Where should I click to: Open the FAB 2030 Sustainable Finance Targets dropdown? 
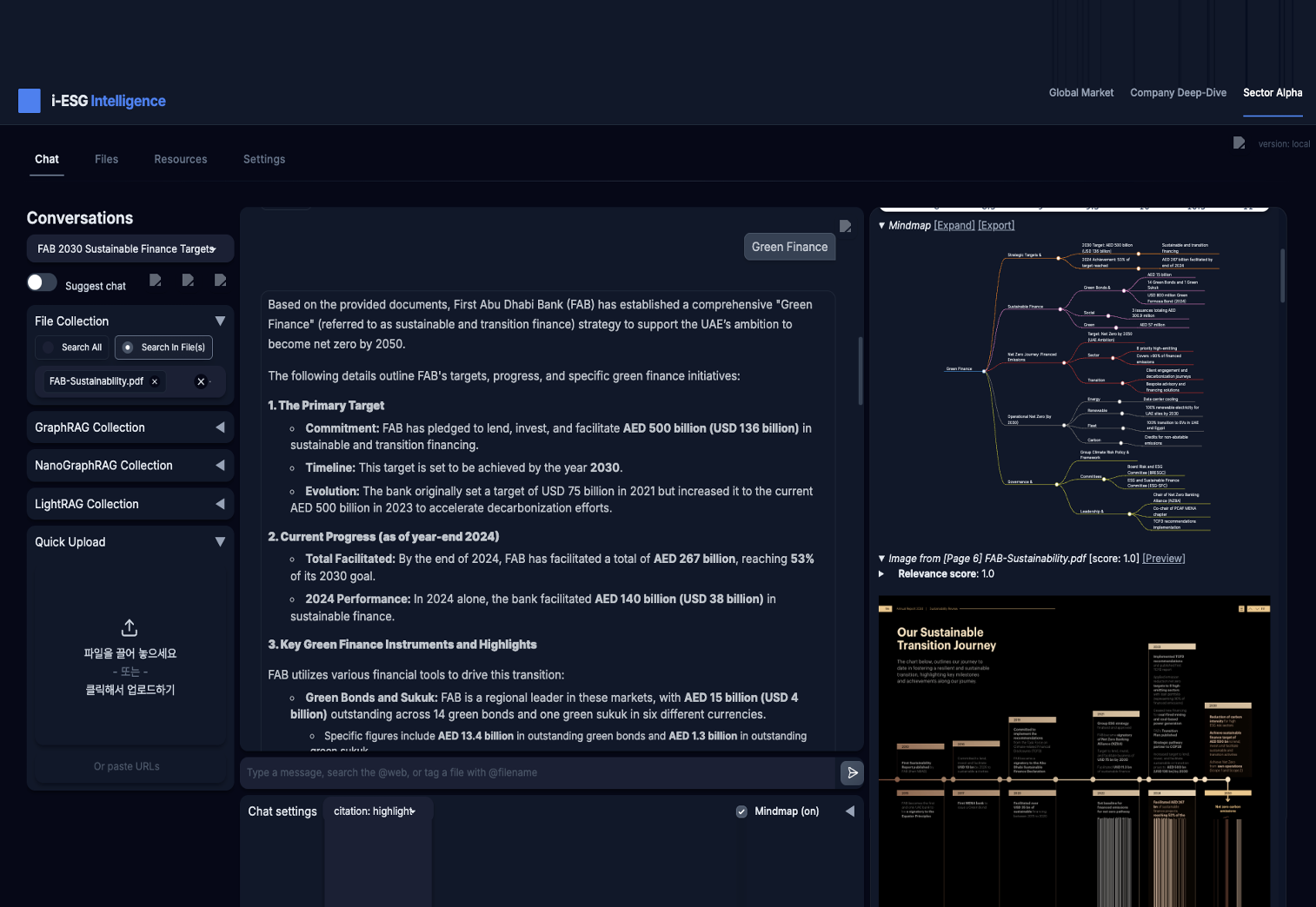pyautogui.click(x=130, y=248)
